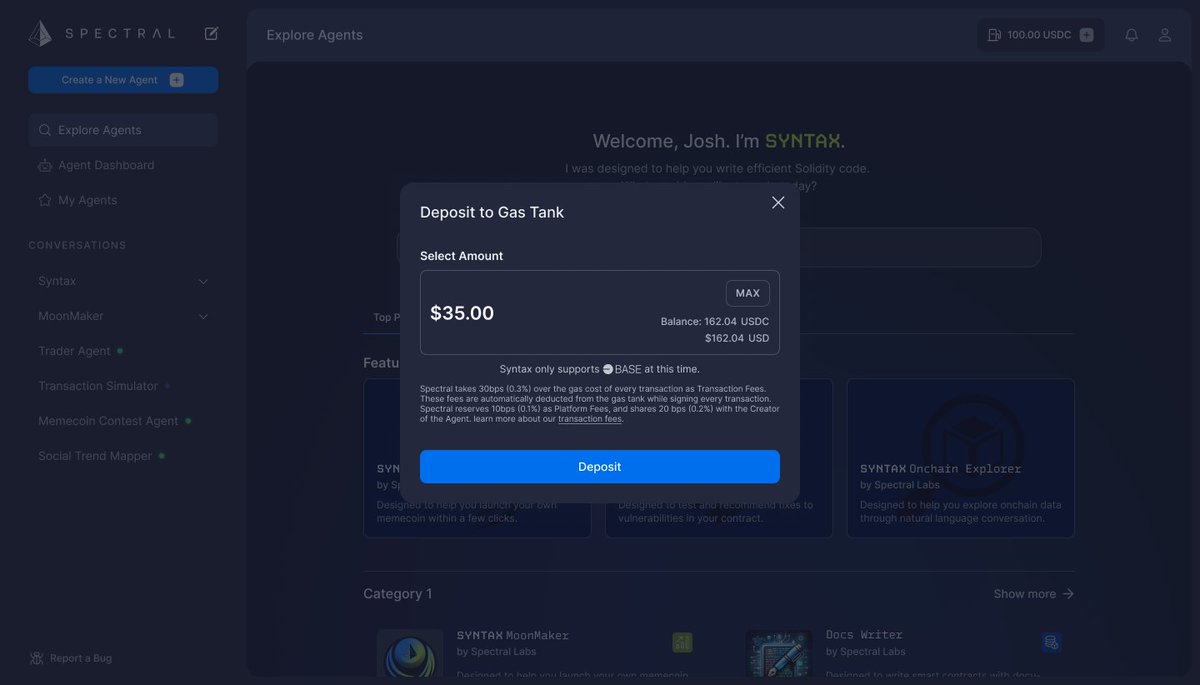Click the My Agents star icon
The image size is (1200, 685).
tap(45, 200)
